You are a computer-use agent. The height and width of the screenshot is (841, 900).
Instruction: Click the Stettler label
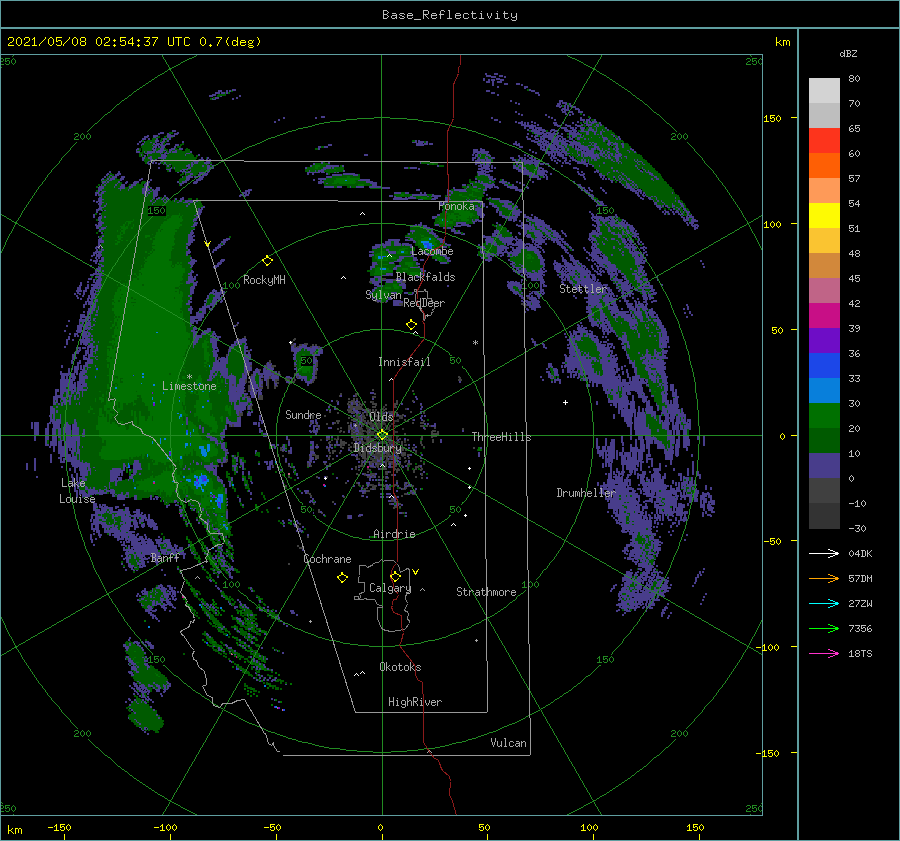tap(583, 289)
